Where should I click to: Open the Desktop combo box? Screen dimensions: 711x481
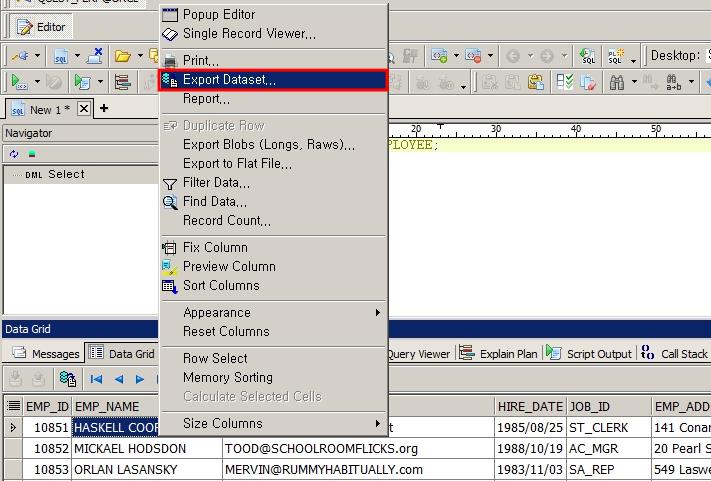coord(706,56)
